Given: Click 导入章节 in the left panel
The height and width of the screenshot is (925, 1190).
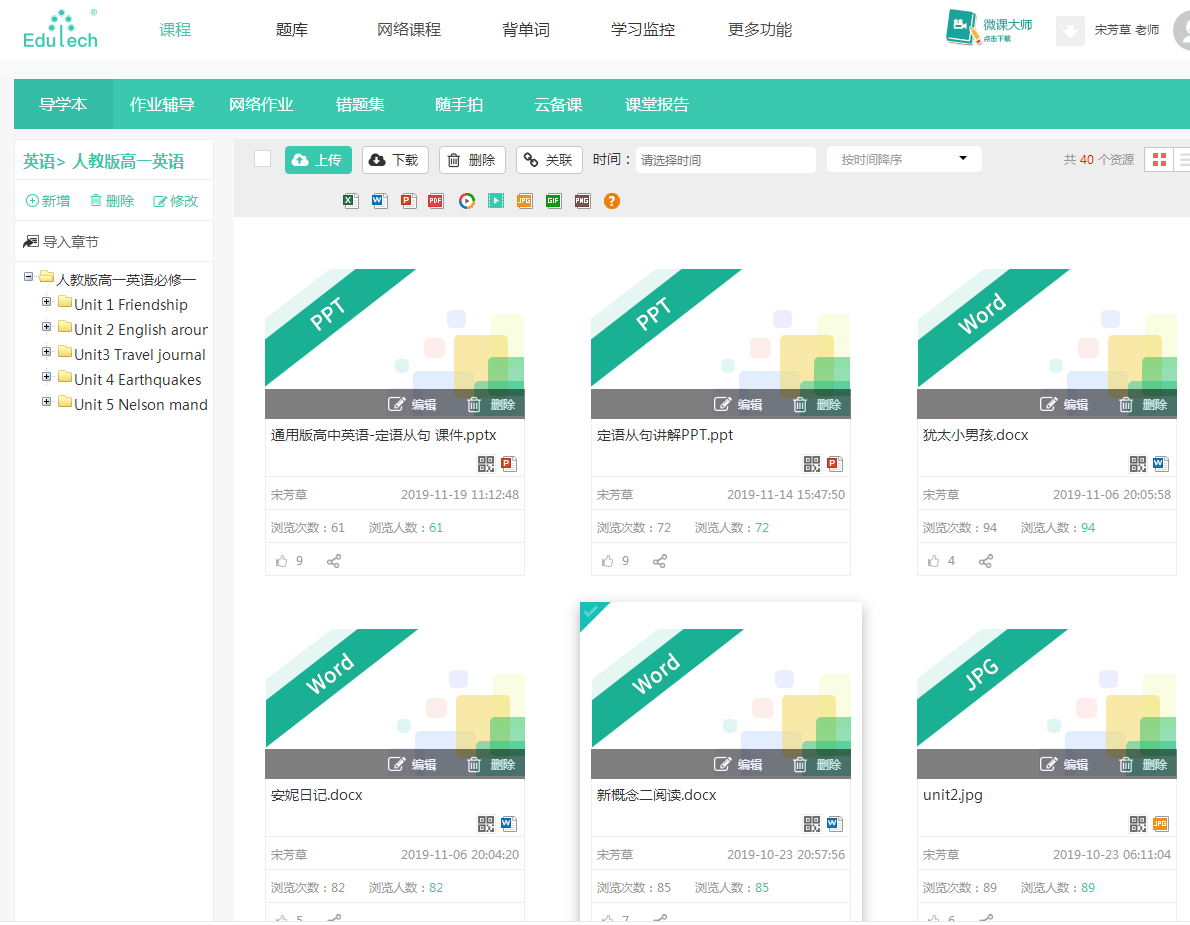Looking at the screenshot, I should point(62,242).
